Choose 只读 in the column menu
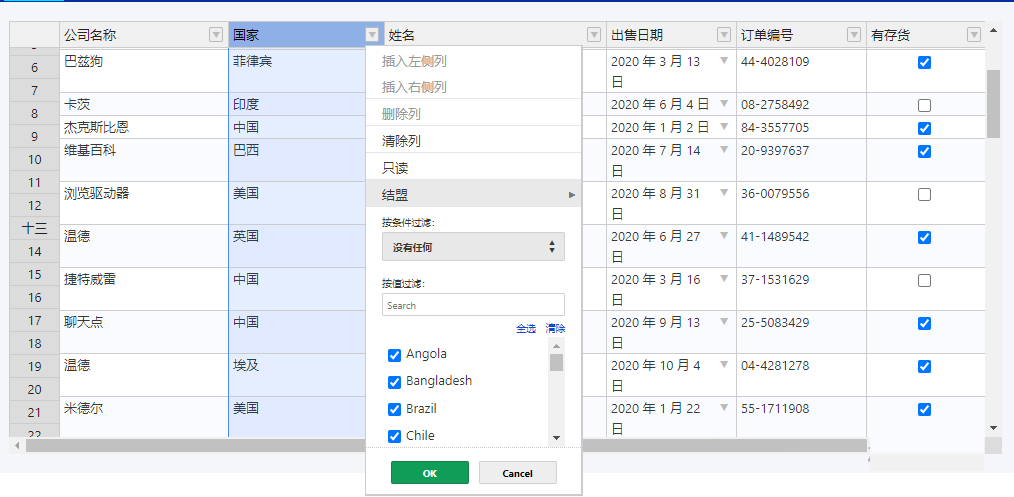The image size is (1014, 497). click(396, 168)
